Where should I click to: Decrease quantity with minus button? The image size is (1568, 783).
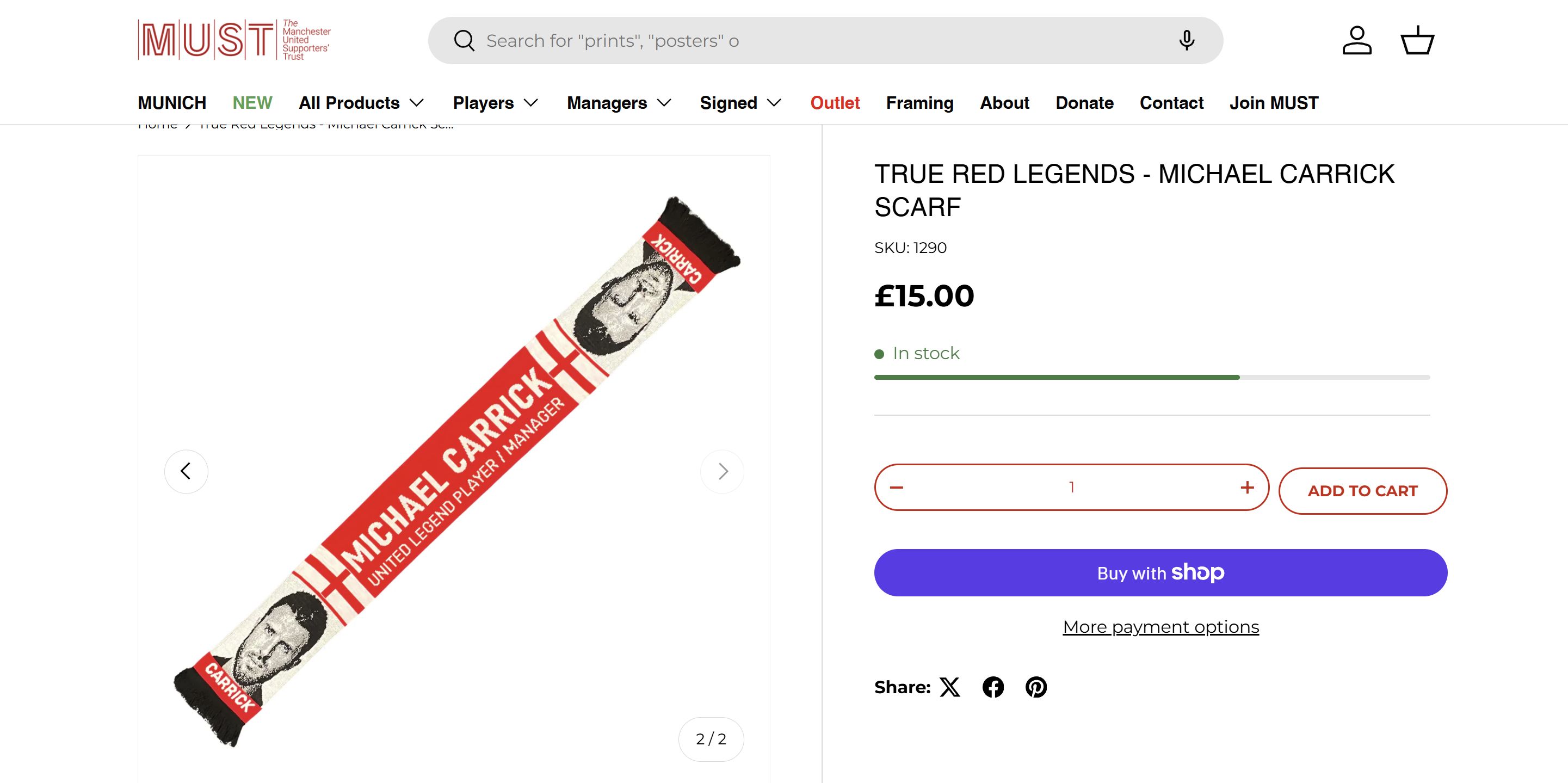(897, 487)
